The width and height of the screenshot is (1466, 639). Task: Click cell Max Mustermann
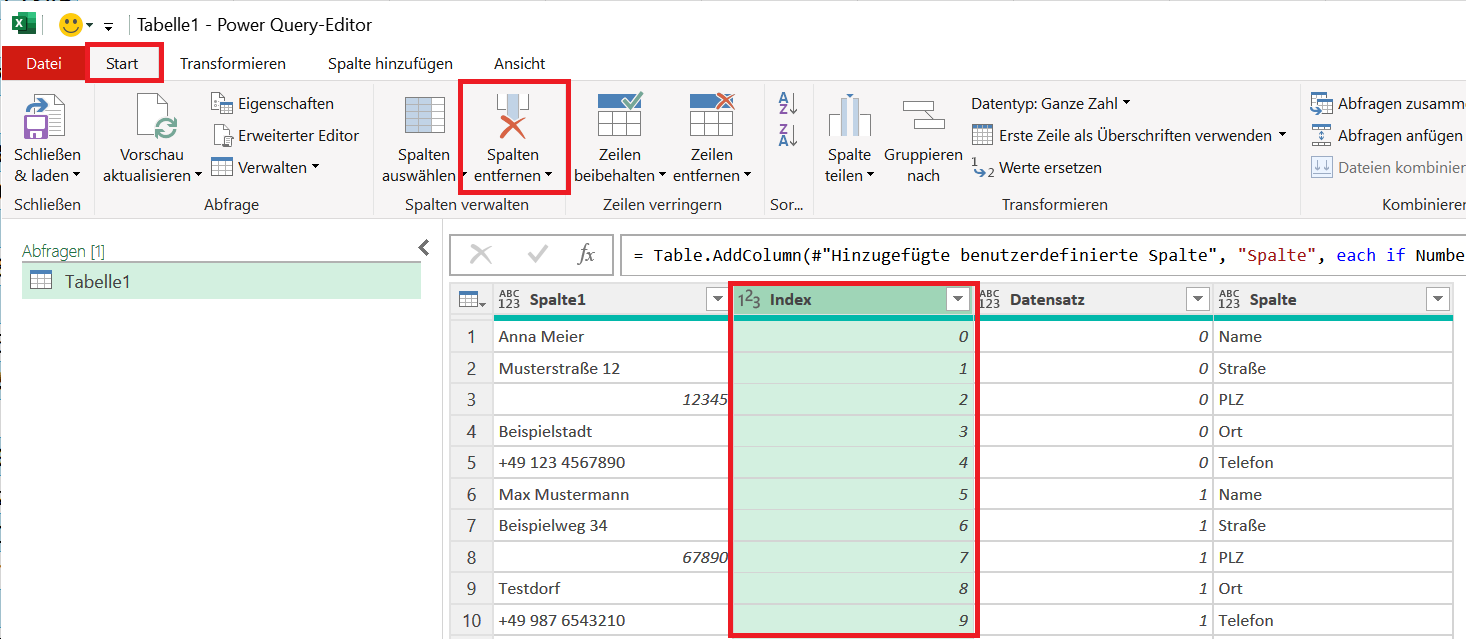click(612, 494)
